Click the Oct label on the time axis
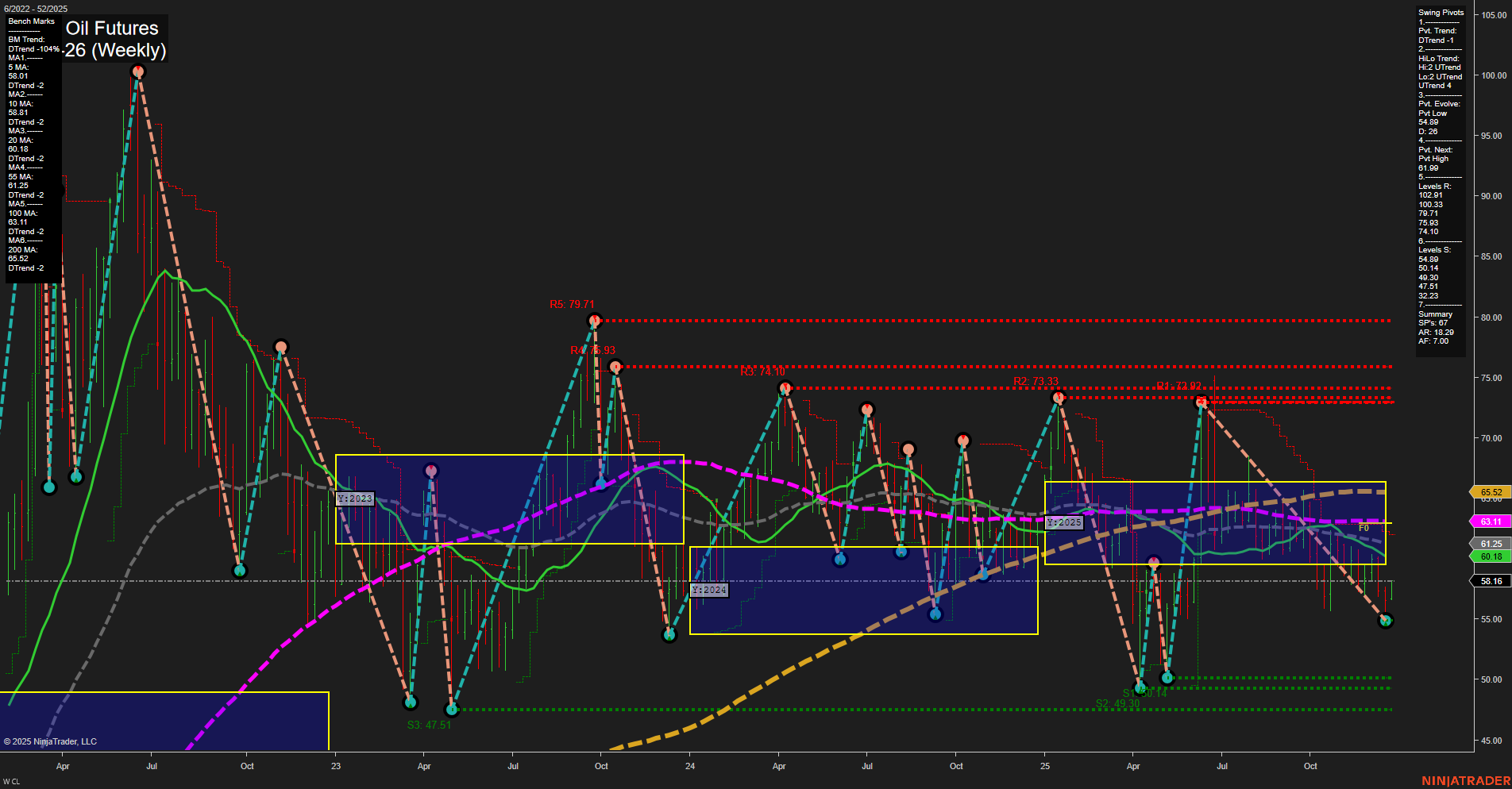 click(x=247, y=766)
